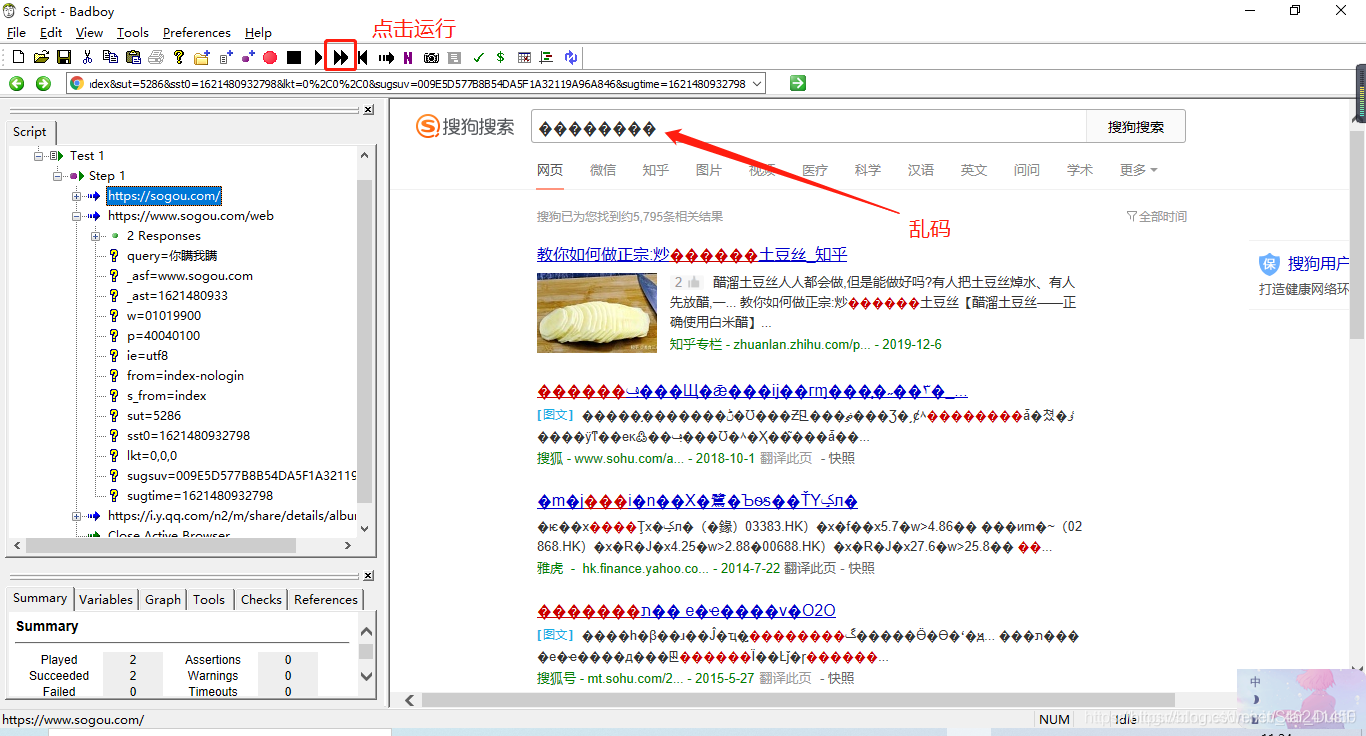The height and width of the screenshot is (736, 1366).
Task: Open help with yellow question mark toolbar icon
Action: tap(179, 58)
